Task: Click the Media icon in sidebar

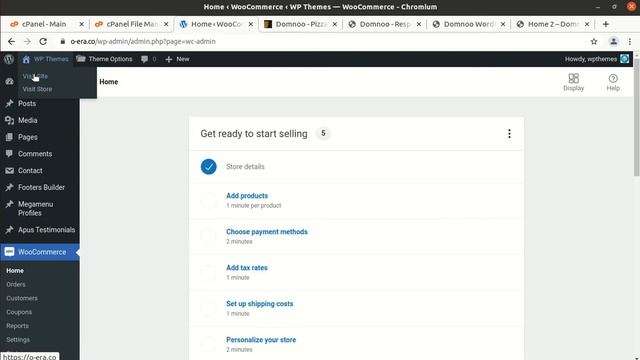Action: (9, 120)
